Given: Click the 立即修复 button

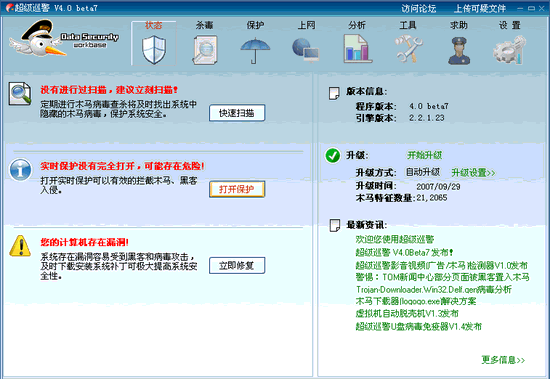Looking at the screenshot, I should (237, 266).
